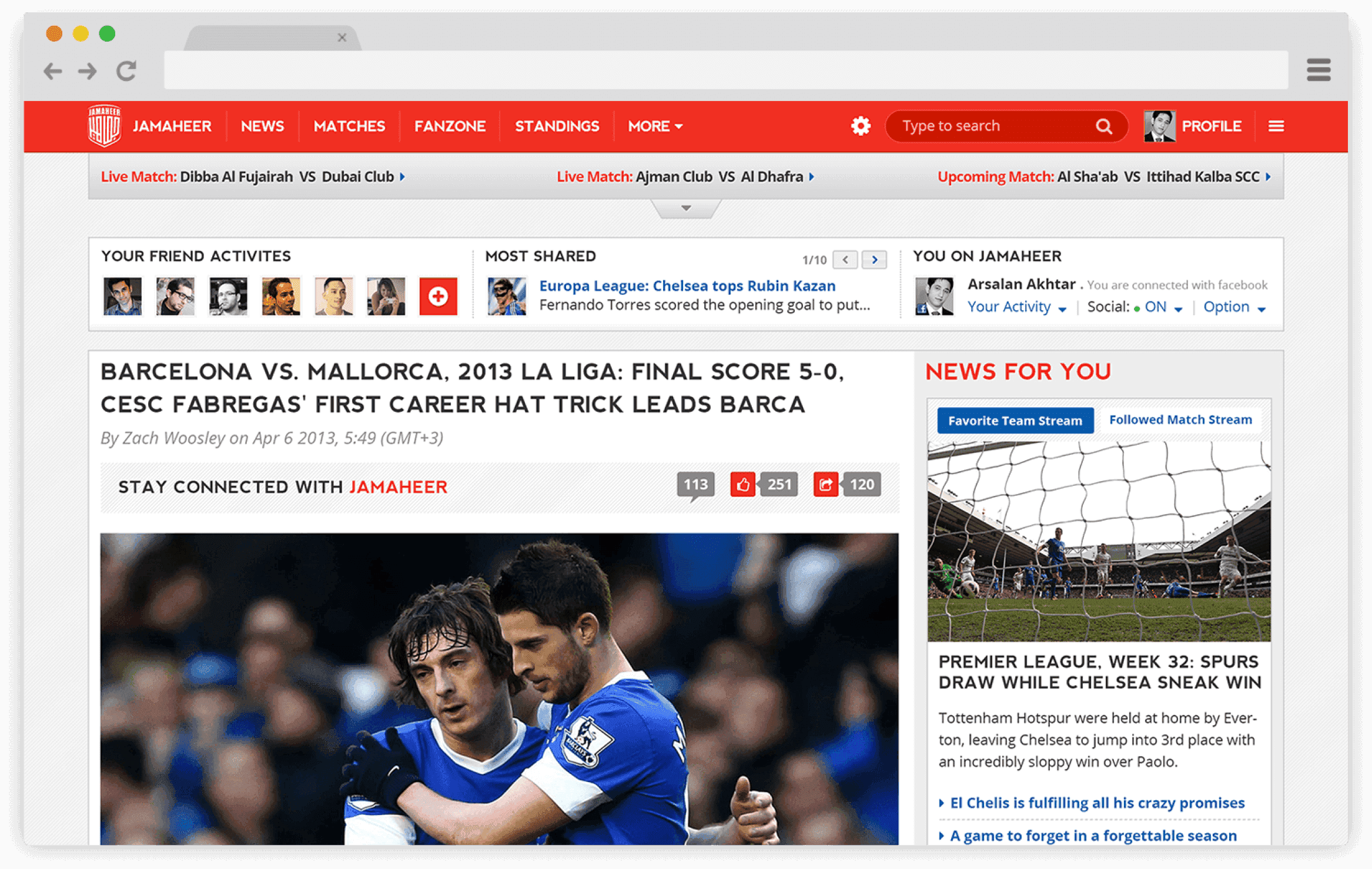
Task: Click the search magnifier icon
Action: pyautogui.click(x=1103, y=126)
